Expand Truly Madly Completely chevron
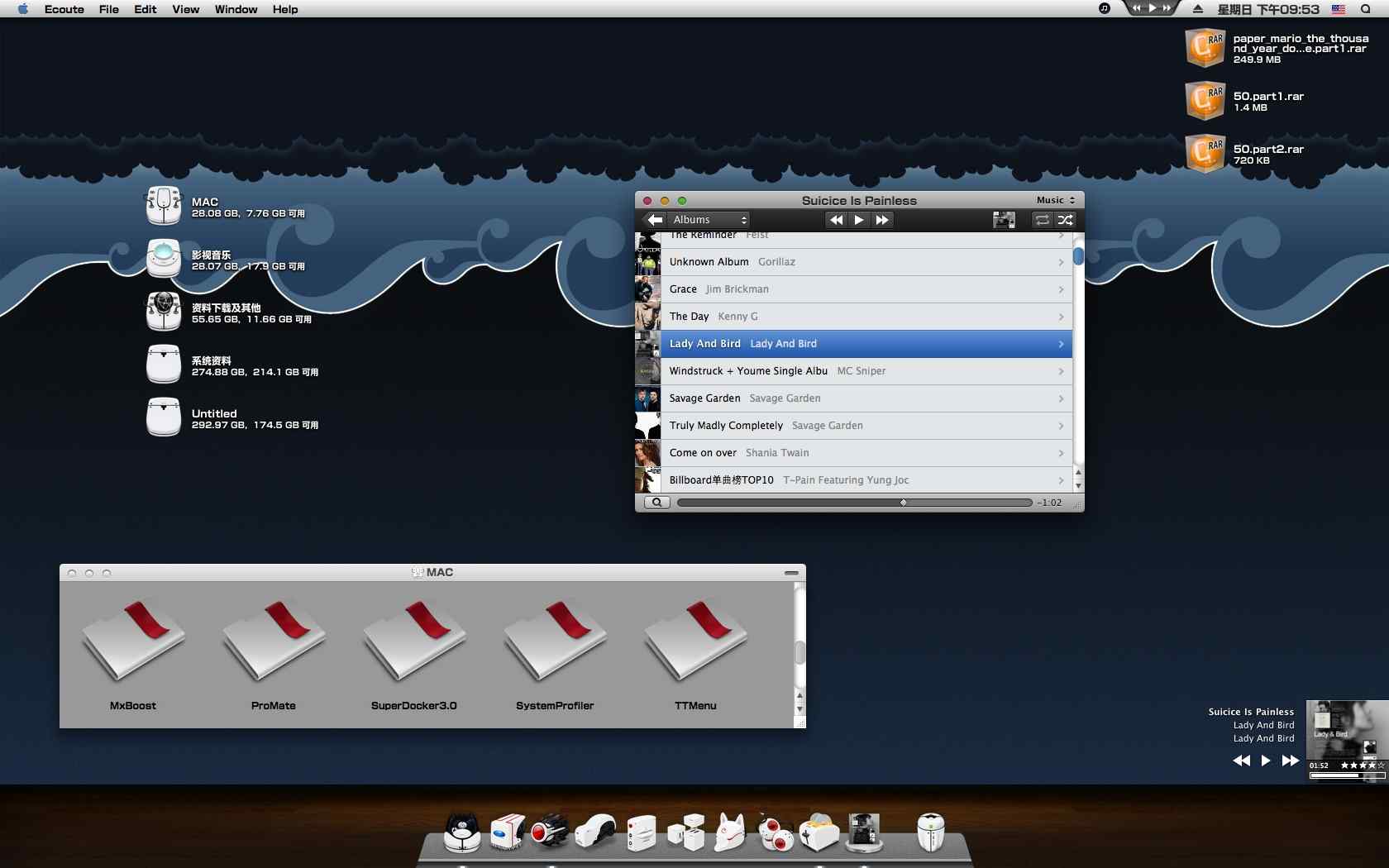This screenshot has height=868, width=1389. (1061, 426)
